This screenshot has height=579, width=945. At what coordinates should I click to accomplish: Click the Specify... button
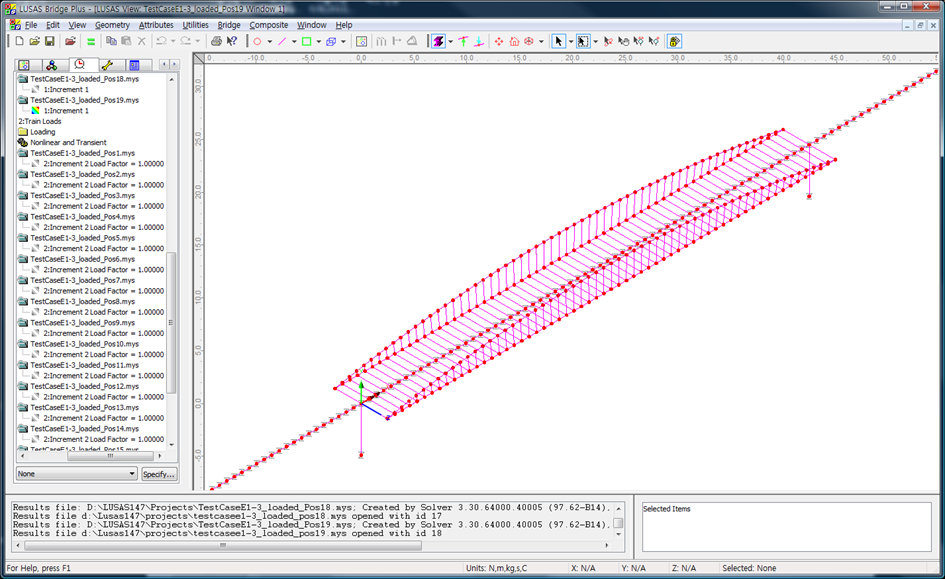tap(159, 474)
